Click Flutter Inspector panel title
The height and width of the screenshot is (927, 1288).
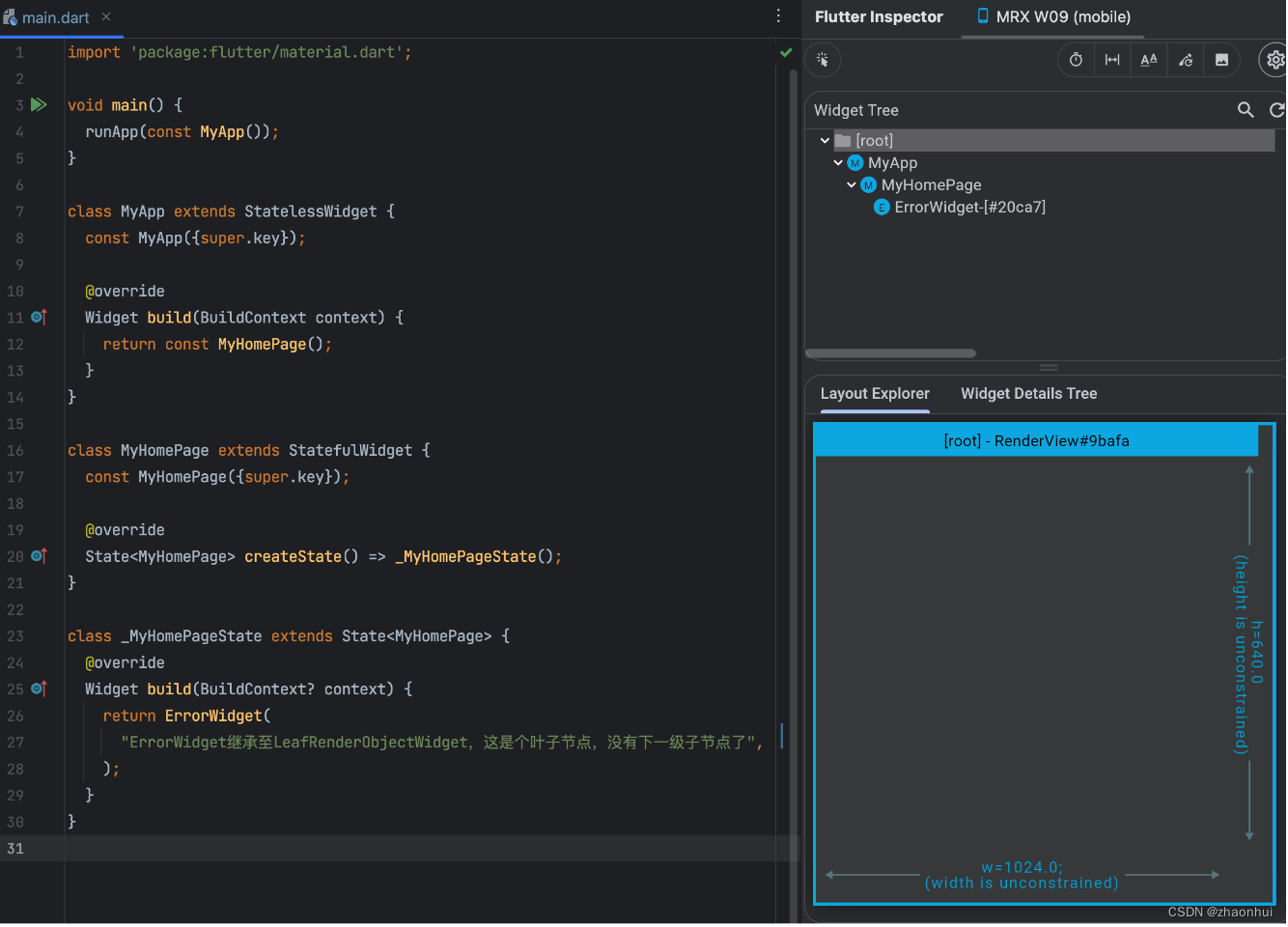click(x=879, y=16)
